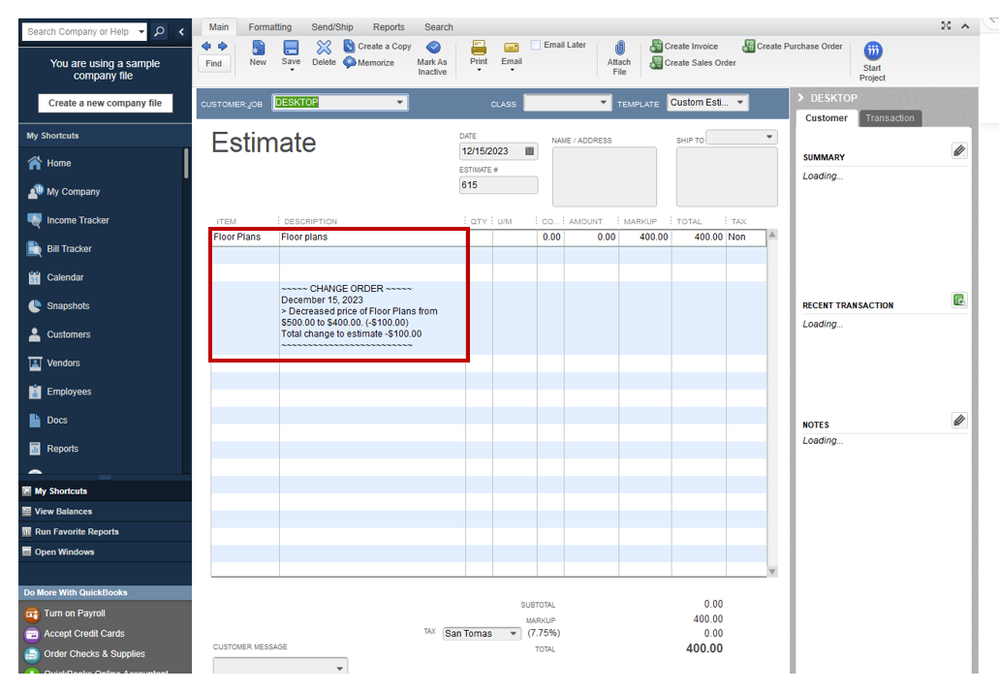Select Run Favorite Reports section
The image size is (999, 695).
coord(105,532)
